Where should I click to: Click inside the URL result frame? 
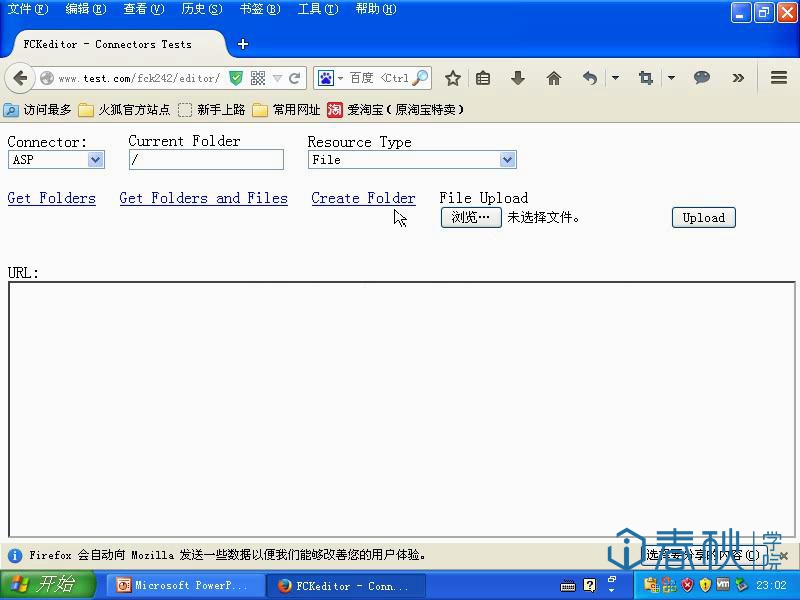(x=402, y=409)
